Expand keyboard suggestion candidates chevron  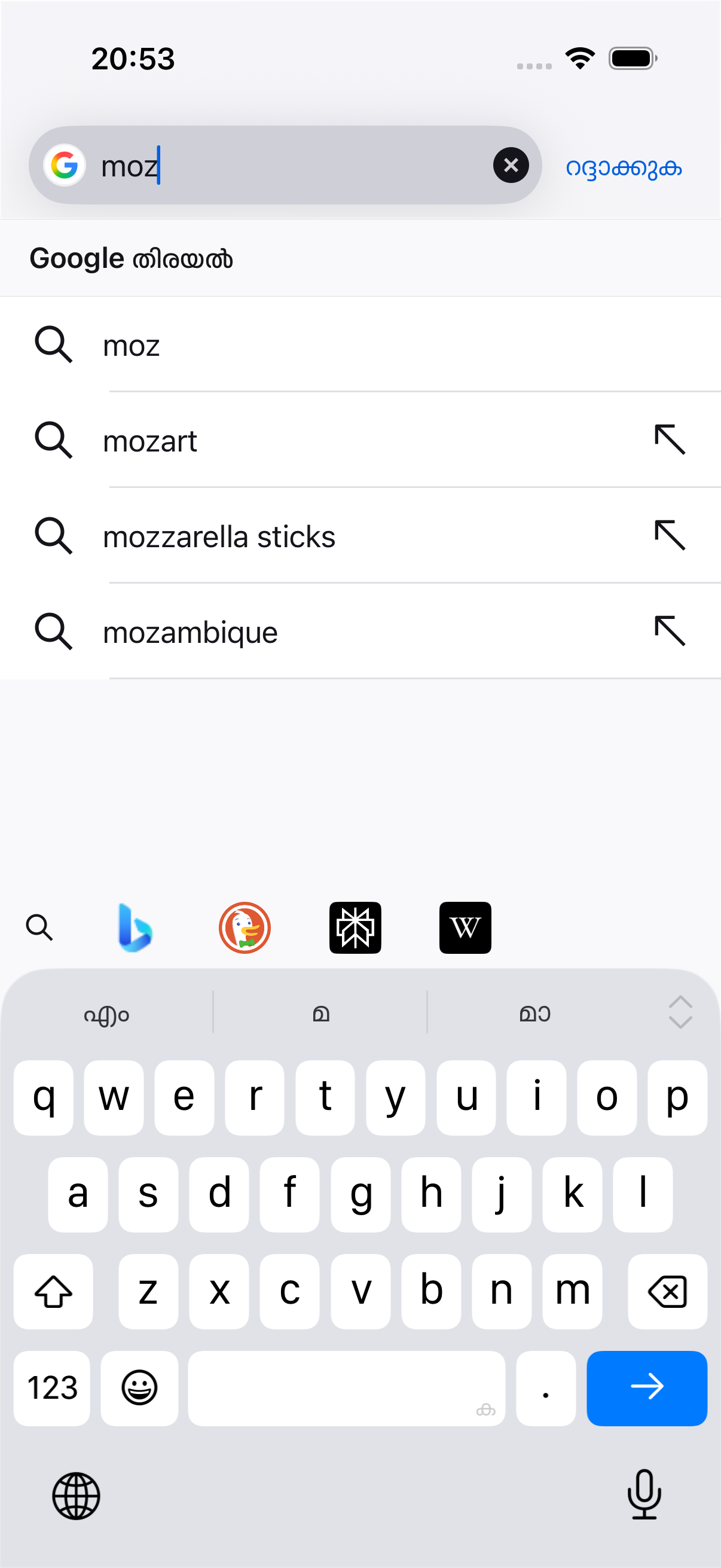pyautogui.click(x=680, y=1012)
